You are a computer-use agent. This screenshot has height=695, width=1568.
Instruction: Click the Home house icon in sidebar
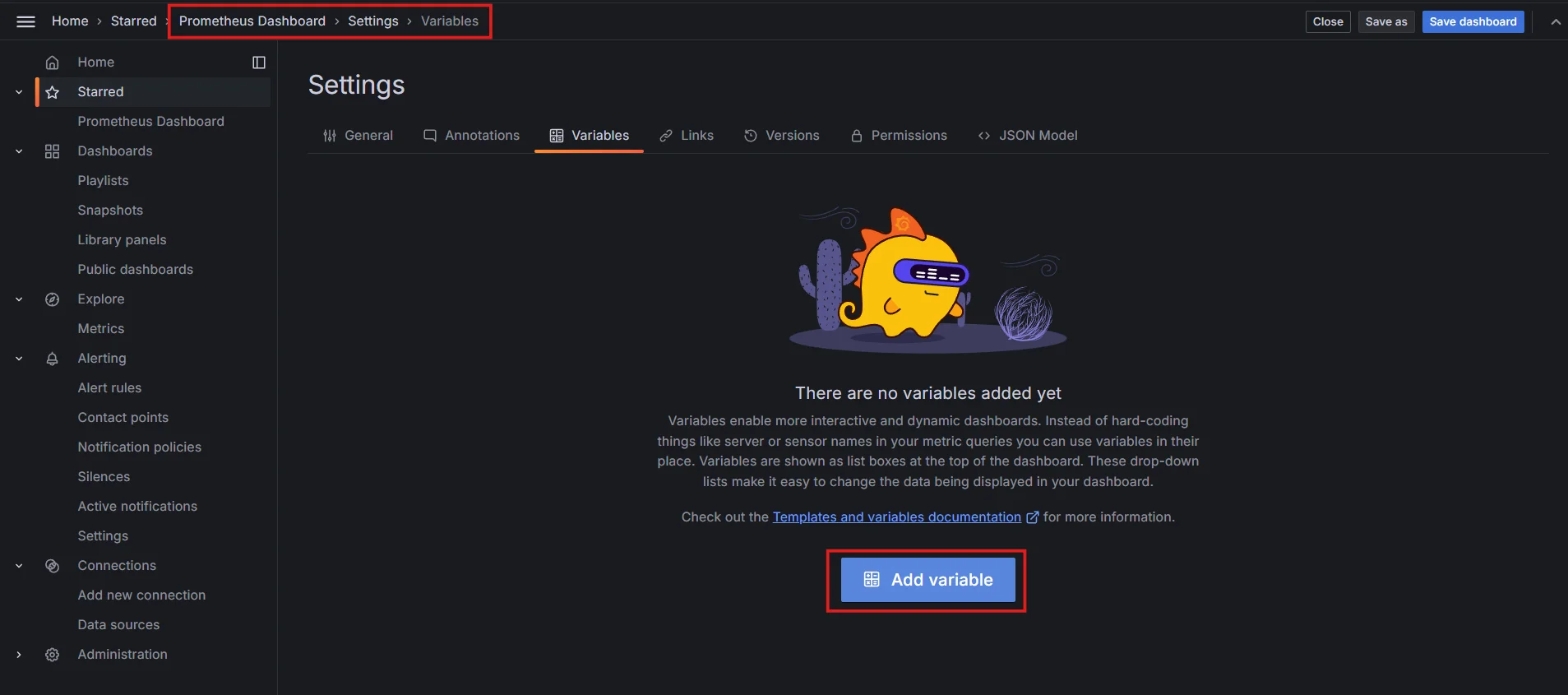52,63
